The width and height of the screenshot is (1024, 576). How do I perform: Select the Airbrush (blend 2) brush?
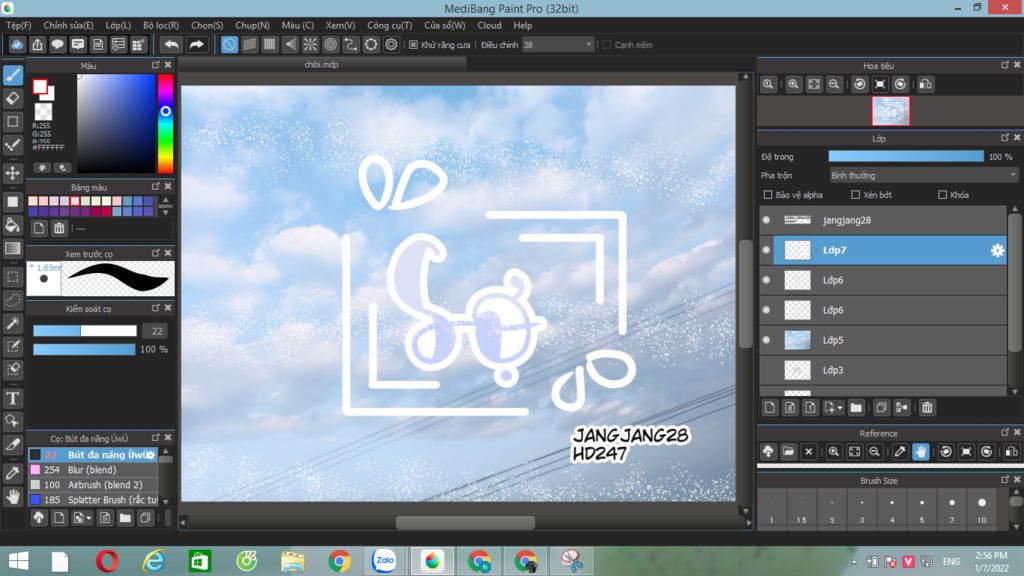tap(93, 485)
